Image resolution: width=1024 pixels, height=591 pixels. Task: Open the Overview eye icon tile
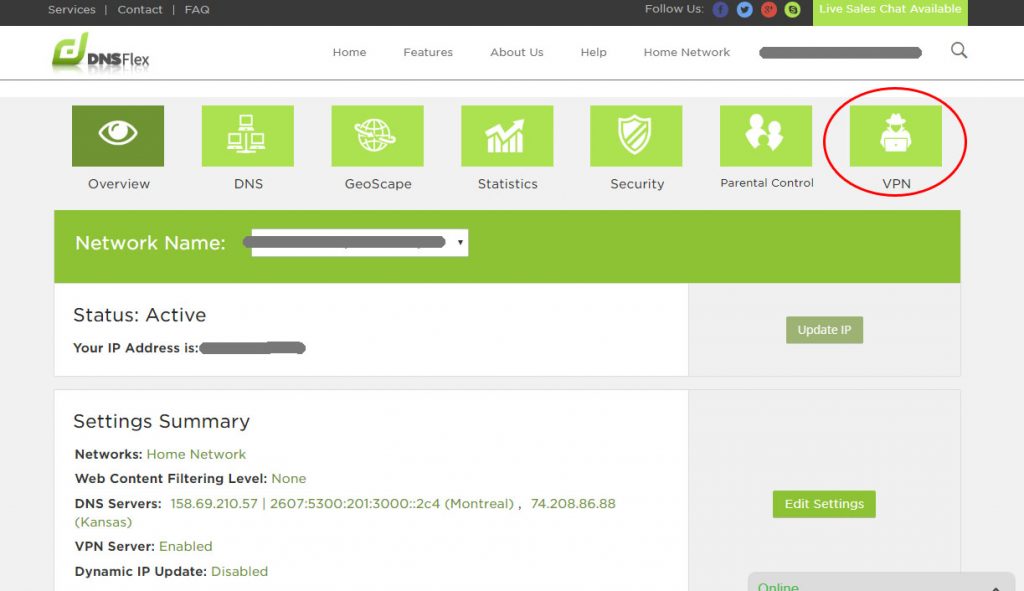tap(118, 136)
